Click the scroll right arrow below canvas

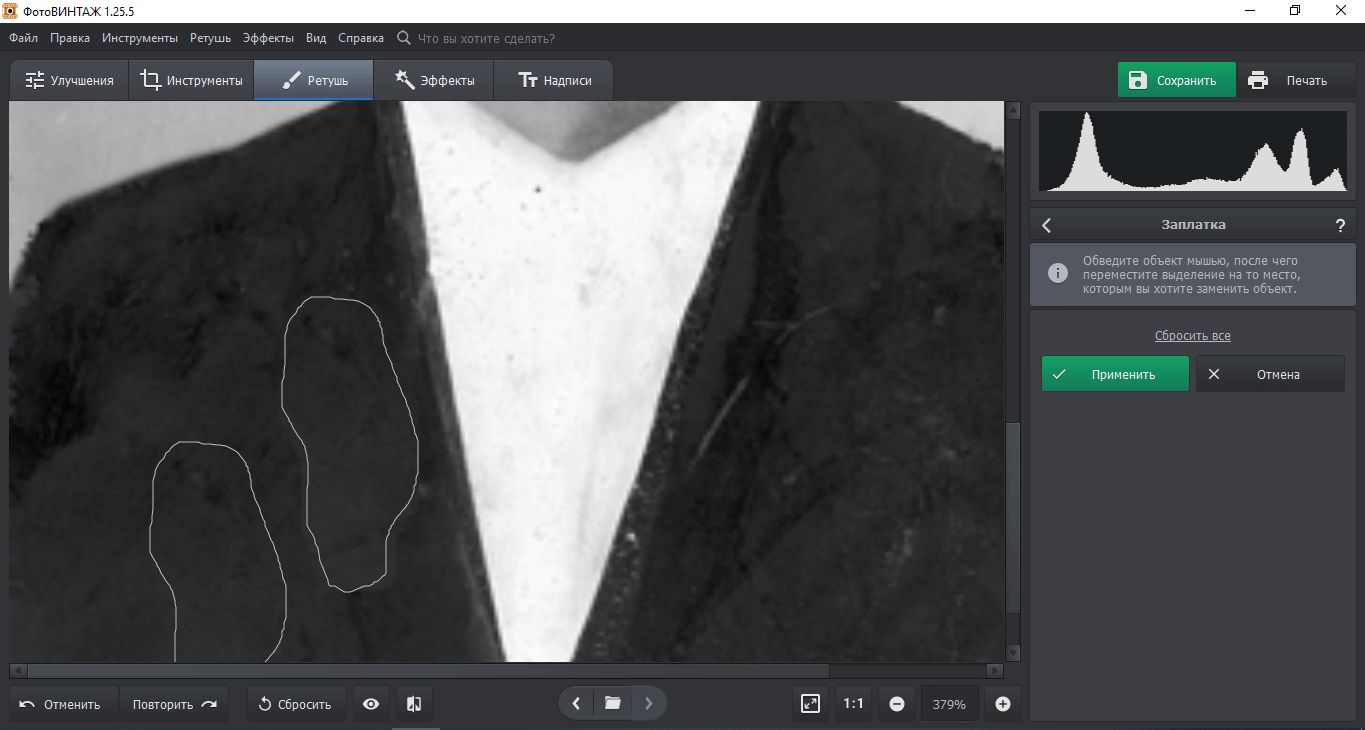tap(994, 671)
